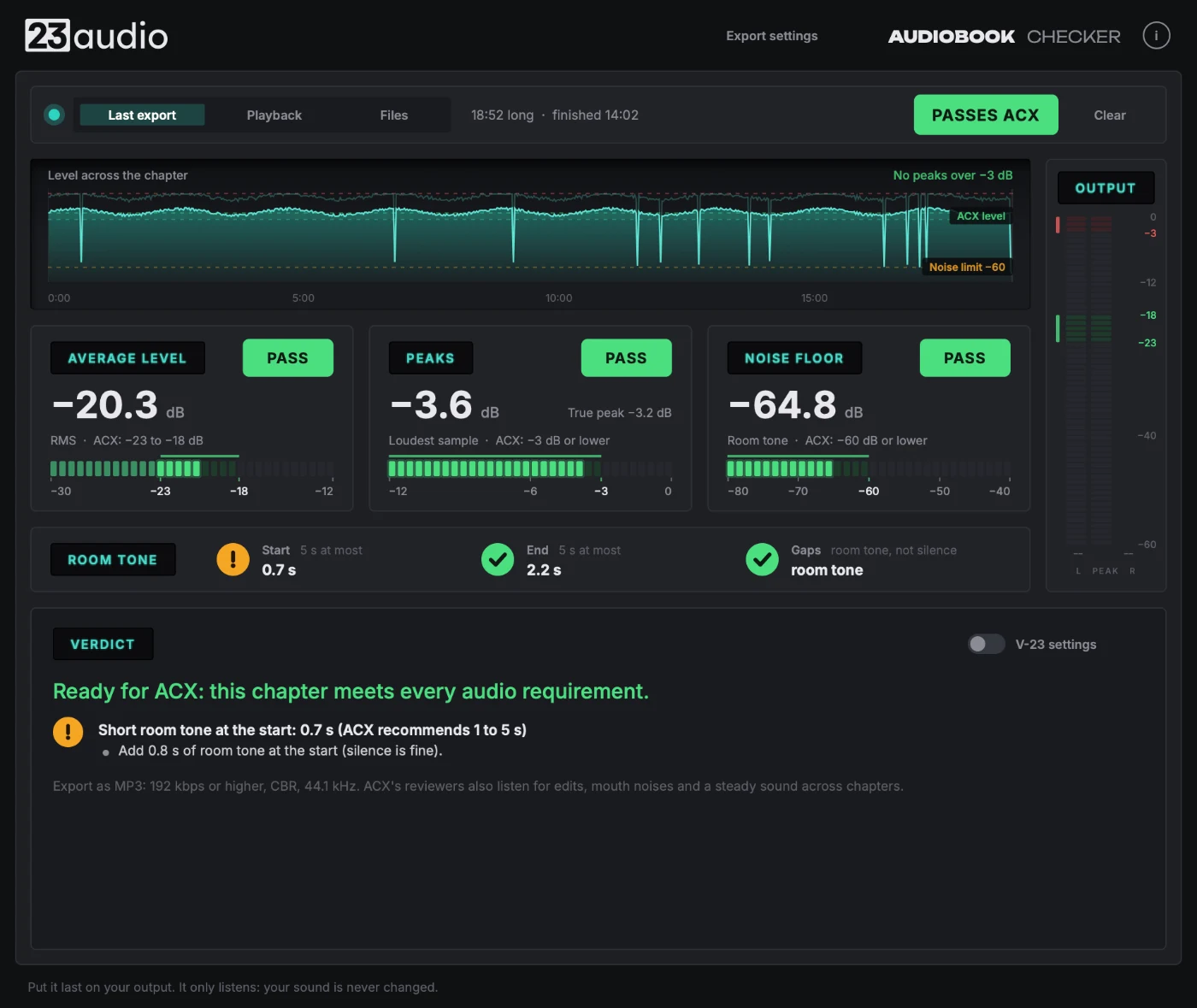Click the Clear button

(1110, 115)
